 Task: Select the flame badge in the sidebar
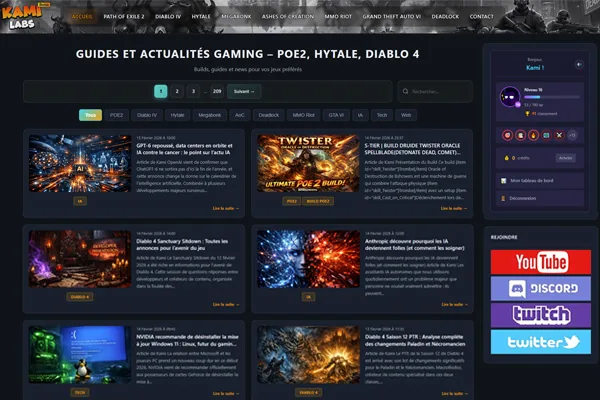click(533, 135)
